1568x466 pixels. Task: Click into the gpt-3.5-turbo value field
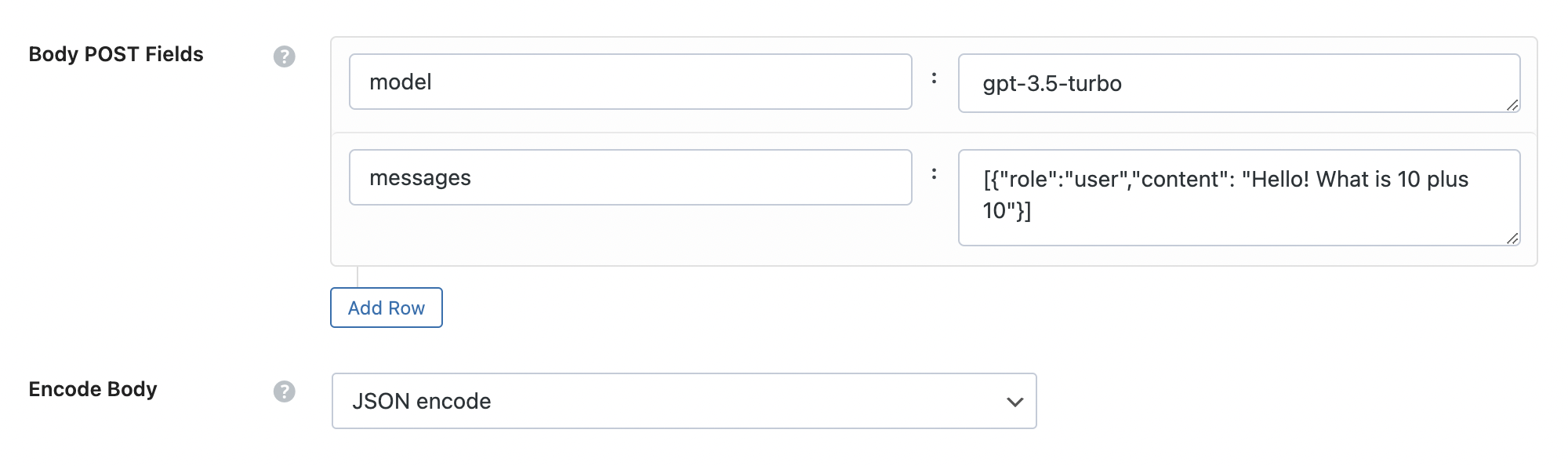[1240, 83]
